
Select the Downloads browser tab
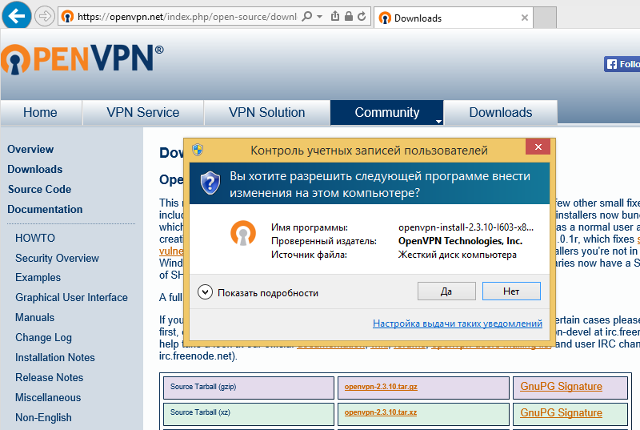(x=453, y=18)
